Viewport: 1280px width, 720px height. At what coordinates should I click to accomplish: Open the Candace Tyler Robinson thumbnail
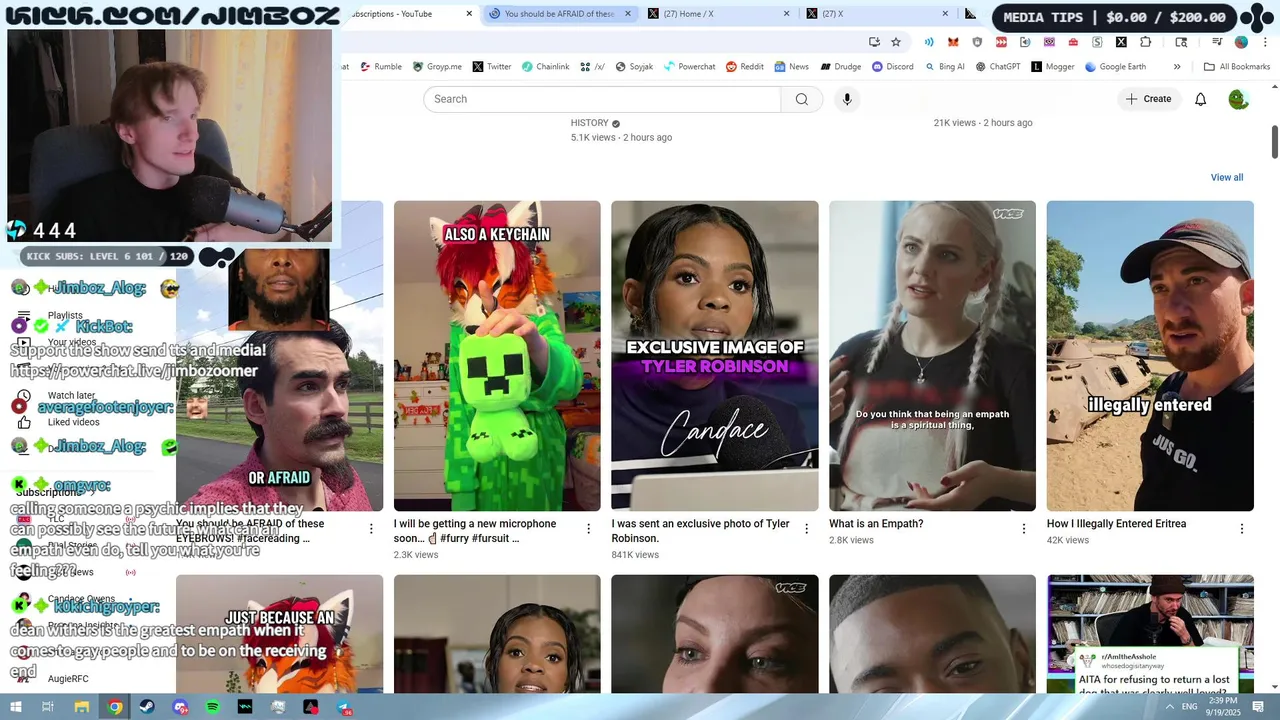(715, 356)
